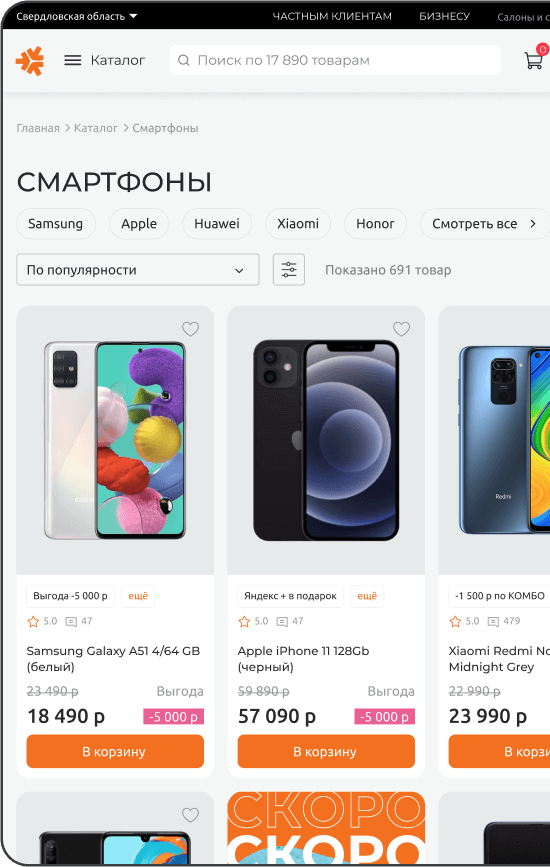The width and height of the screenshot is (550, 867).
Task: Expand brands with Смотреть все chevron
Action: pyautogui.click(x=533, y=223)
